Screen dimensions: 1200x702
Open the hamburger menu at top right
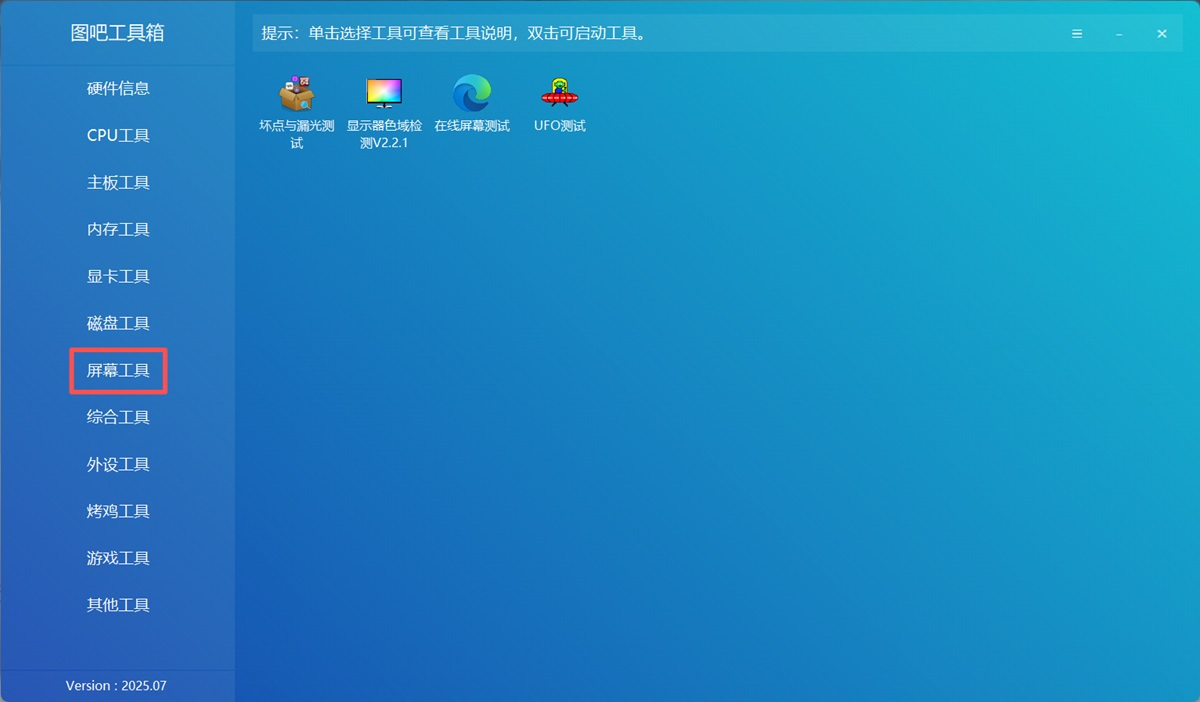click(x=1076, y=33)
